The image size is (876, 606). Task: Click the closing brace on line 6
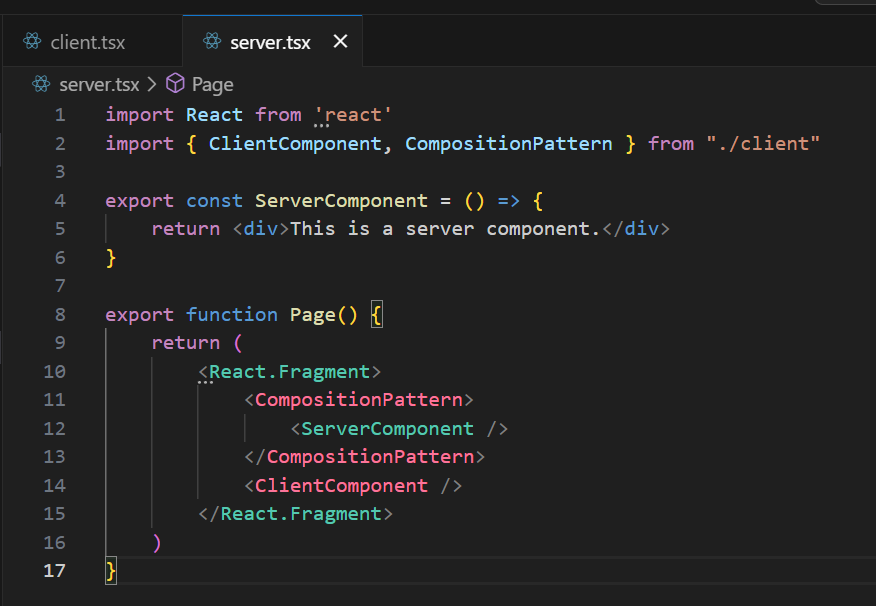[111, 258]
